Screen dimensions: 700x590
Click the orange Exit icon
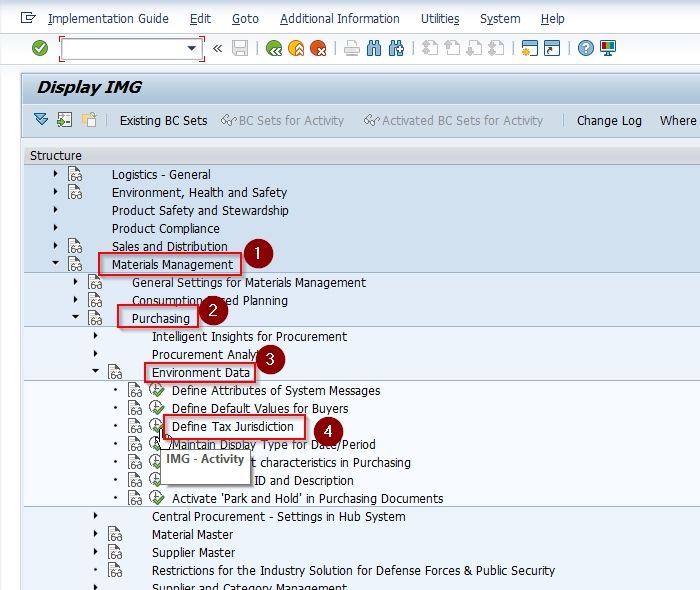pyautogui.click(x=296, y=48)
